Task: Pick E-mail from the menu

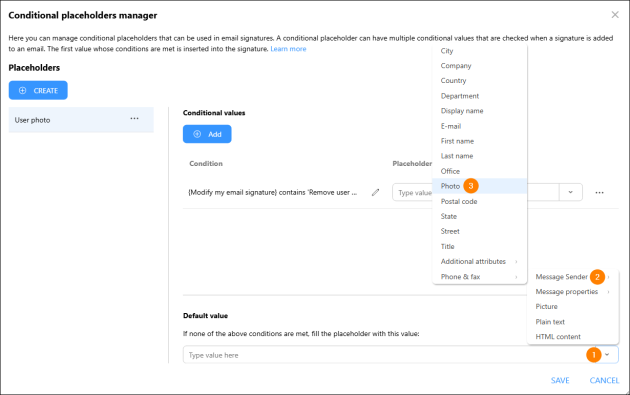Action: coord(479,126)
